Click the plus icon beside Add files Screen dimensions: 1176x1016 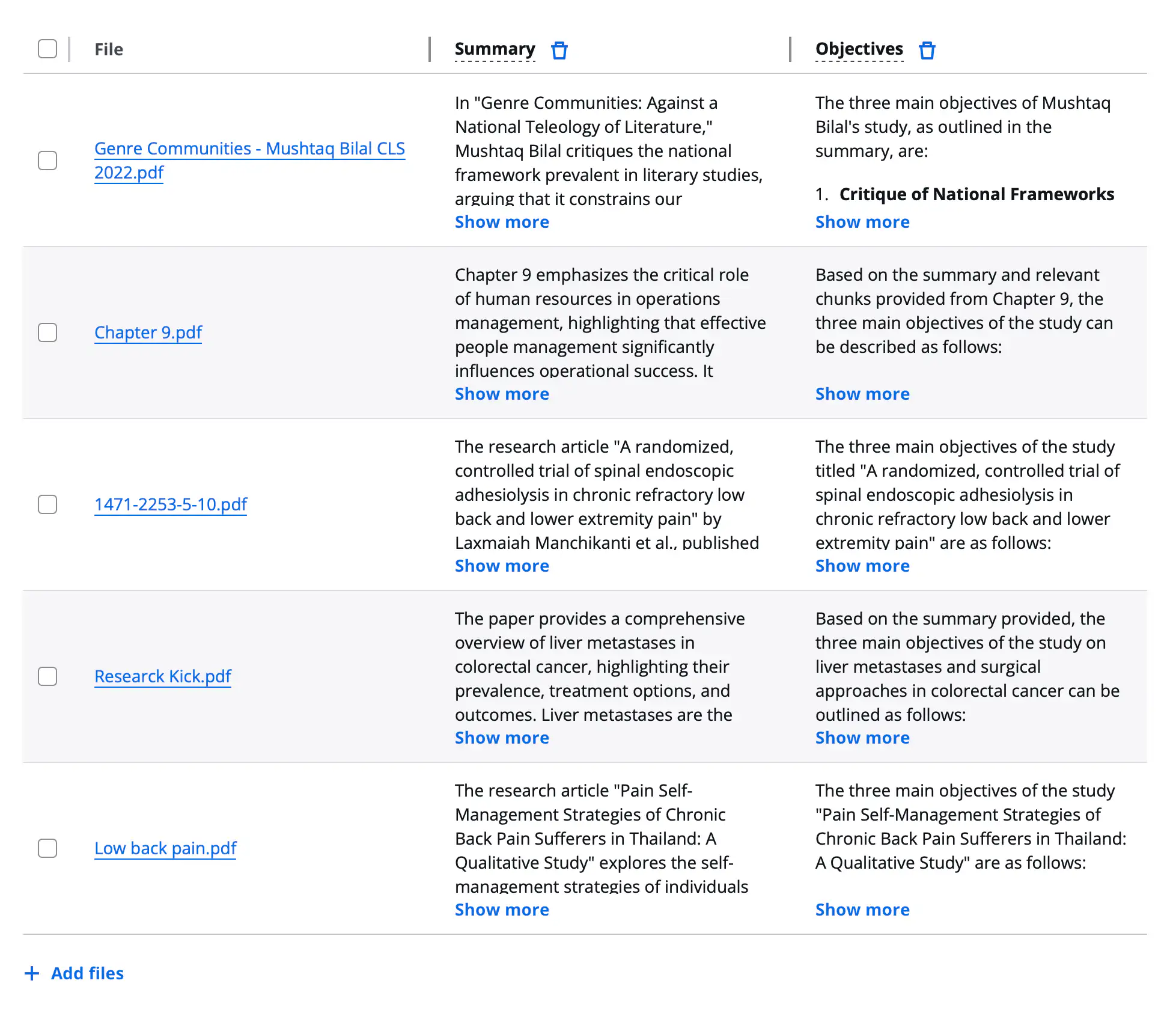[x=32, y=973]
